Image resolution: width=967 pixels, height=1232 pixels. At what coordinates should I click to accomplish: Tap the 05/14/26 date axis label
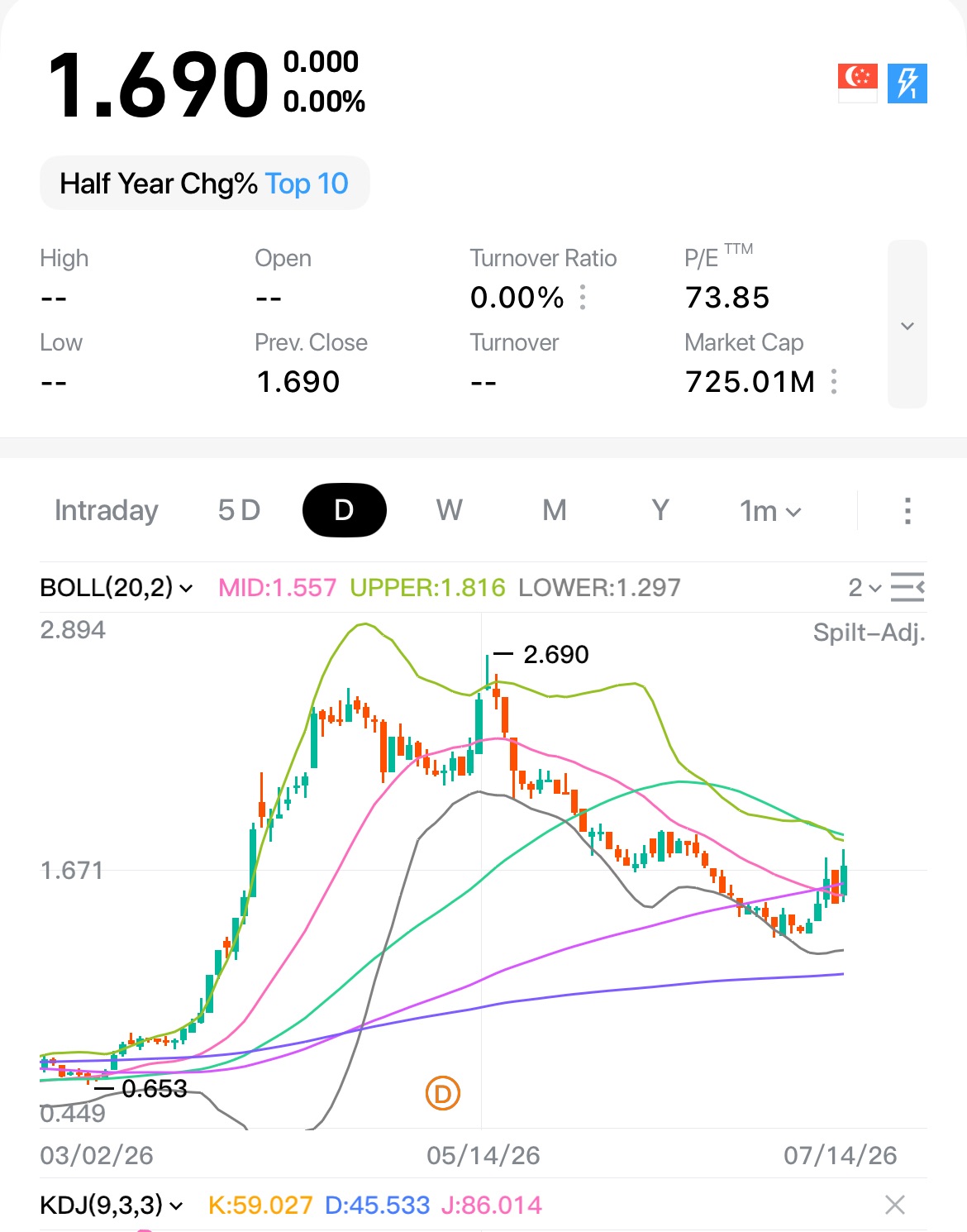[483, 1155]
